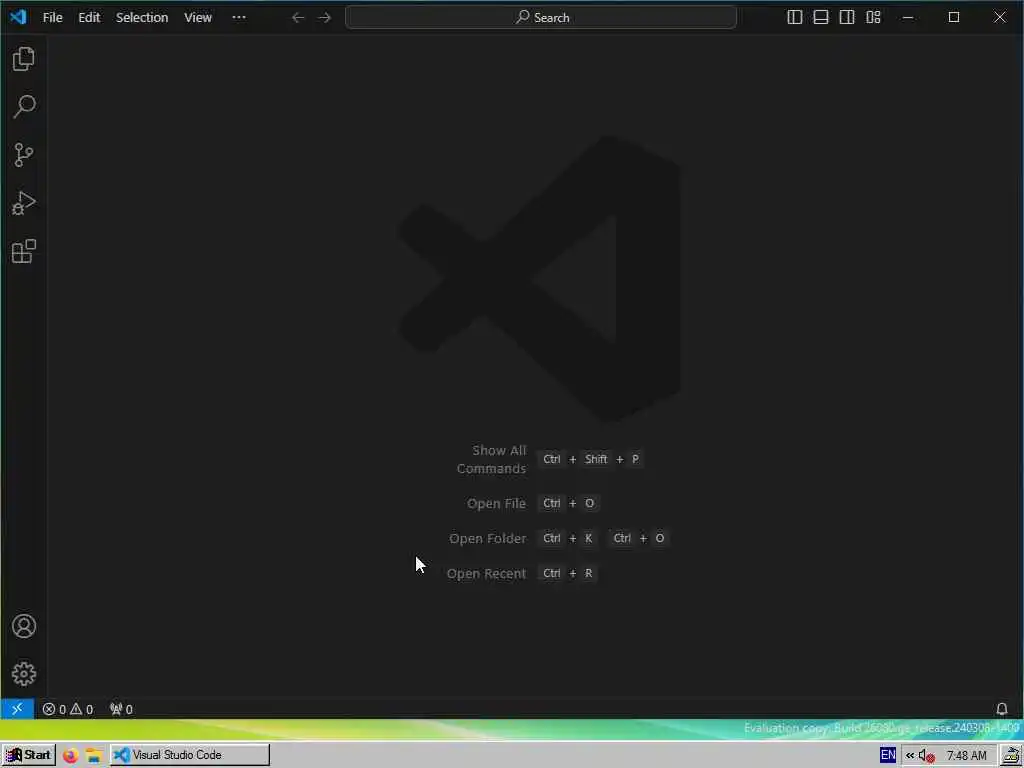Open the Manage gear icon

pyautogui.click(x=24, y=674)
